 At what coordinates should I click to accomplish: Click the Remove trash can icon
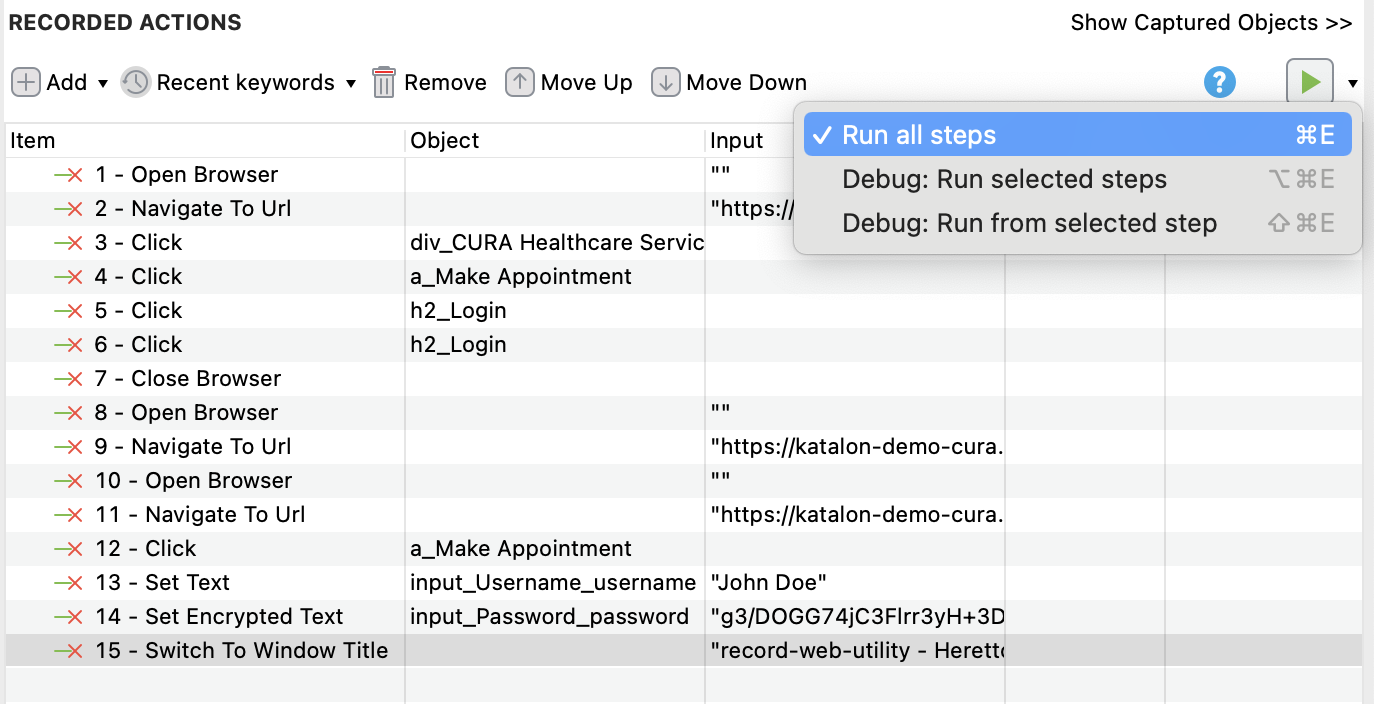coord(384,82)
